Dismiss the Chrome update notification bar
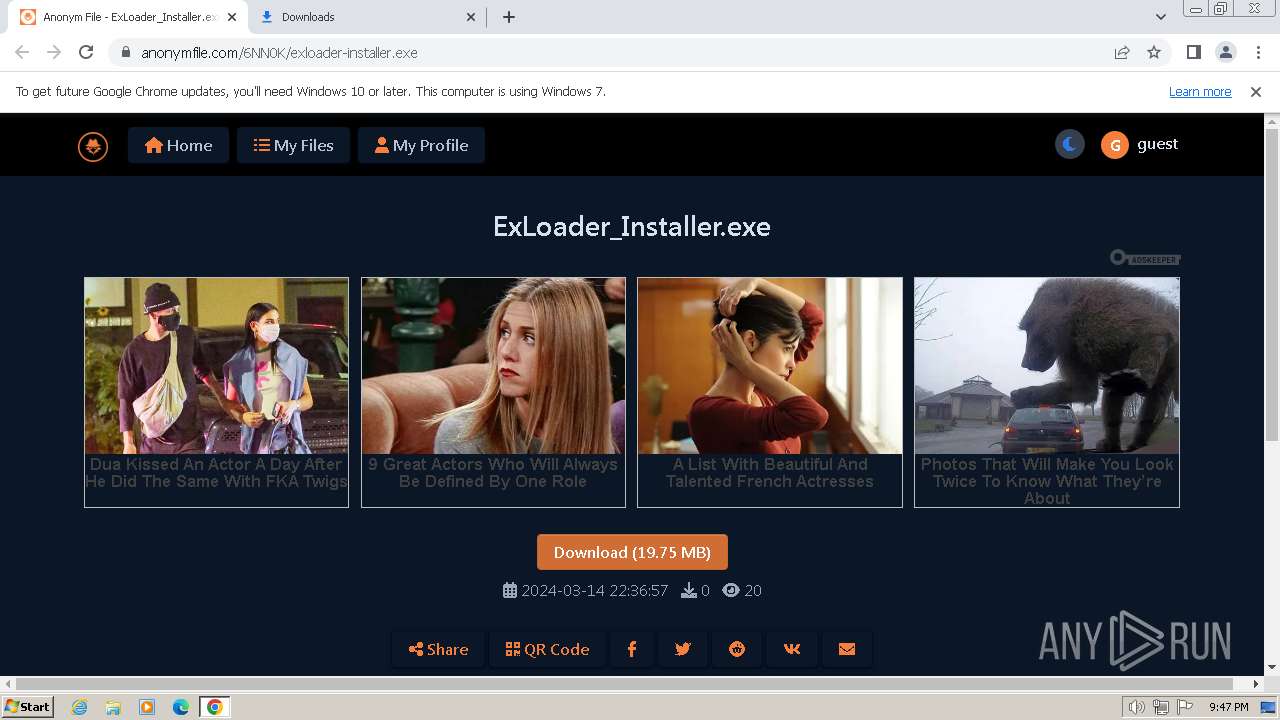This screenshot has height=720, width=1280. pyautogui.click(x=1256, y=92)
